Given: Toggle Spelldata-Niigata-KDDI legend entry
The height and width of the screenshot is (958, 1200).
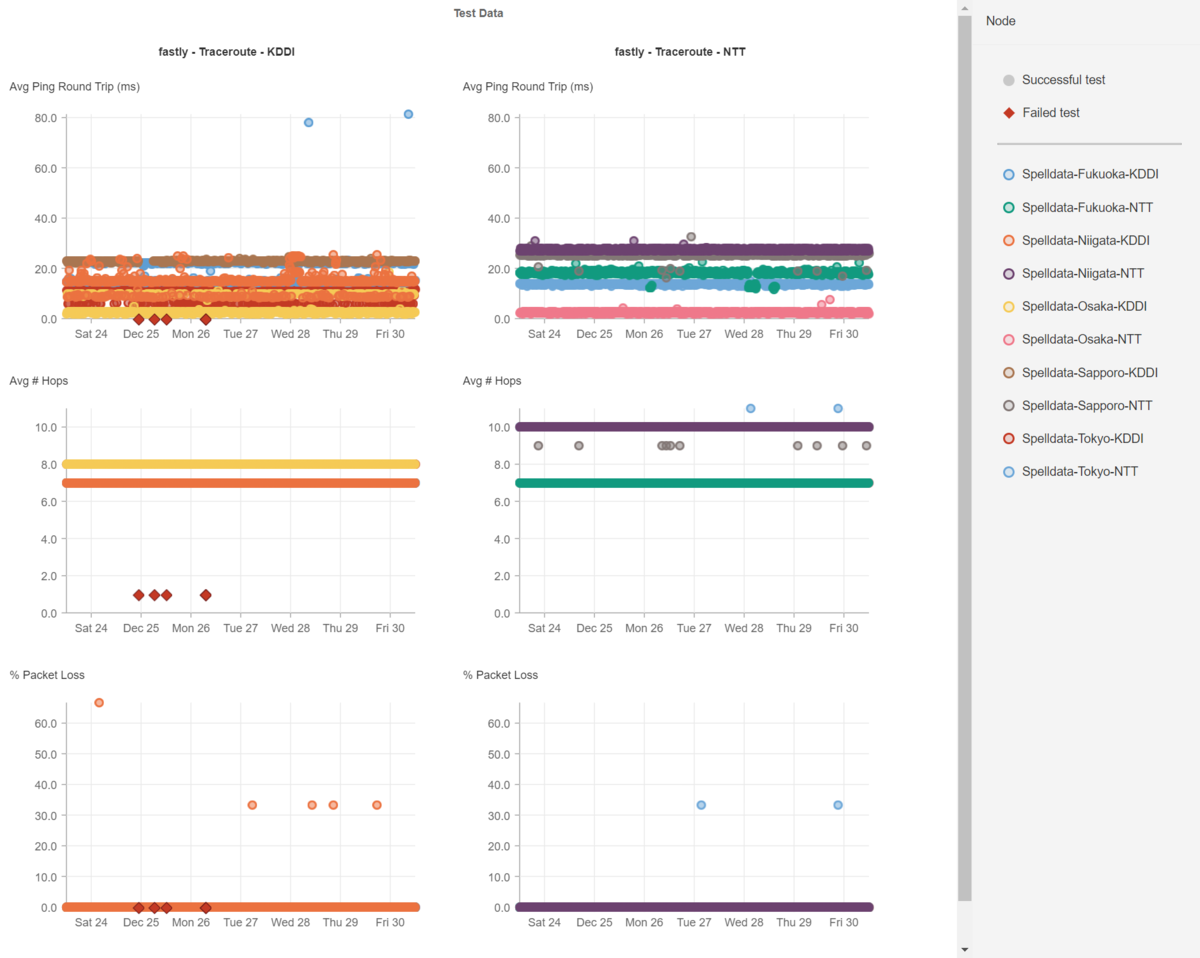Looking at the screenshot, I should click(x=1075, y=241).
